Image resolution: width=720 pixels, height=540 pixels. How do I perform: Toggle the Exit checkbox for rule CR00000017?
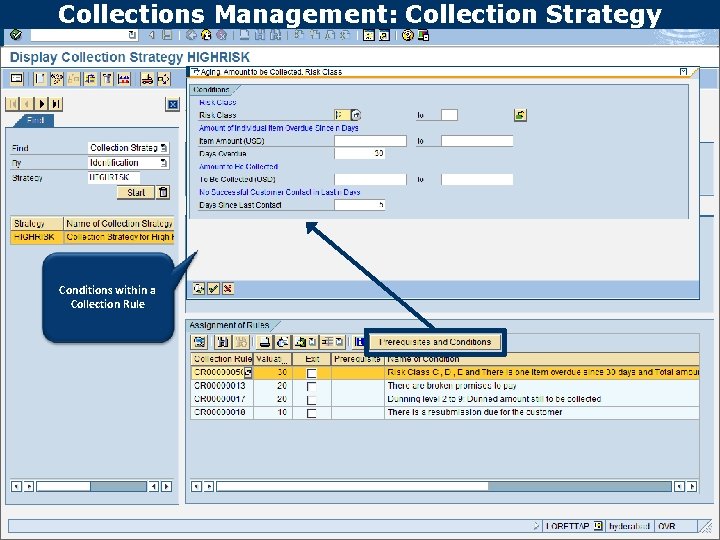tap(311, 400)
